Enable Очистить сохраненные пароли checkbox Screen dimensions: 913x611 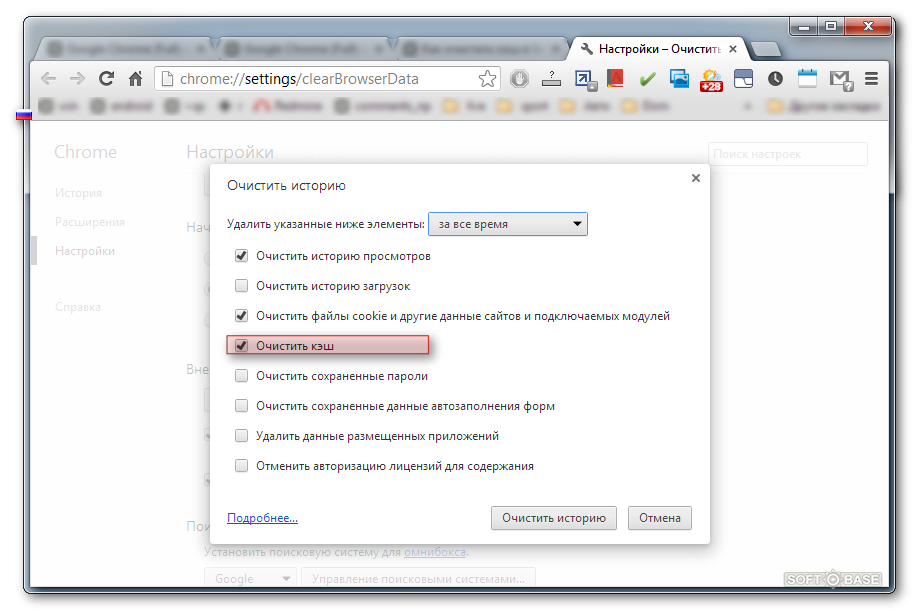point(241,376)
